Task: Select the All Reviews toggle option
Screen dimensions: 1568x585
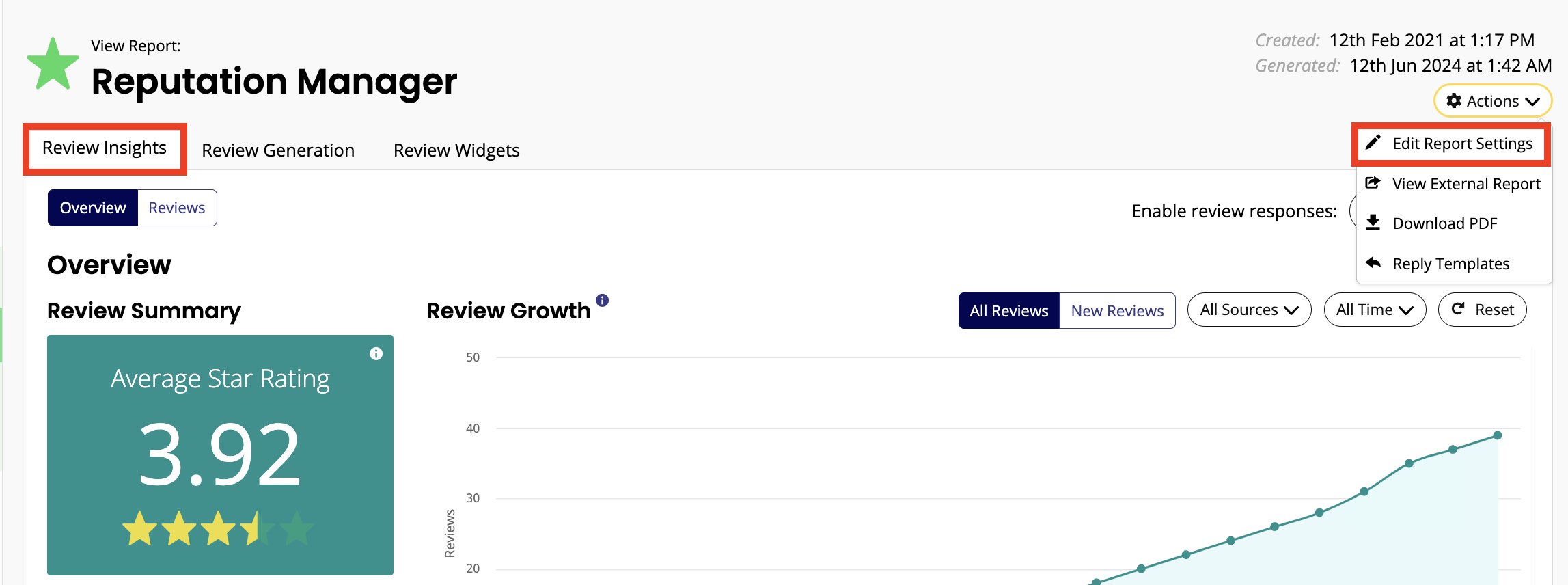Action: click(x=1009, y=311)
